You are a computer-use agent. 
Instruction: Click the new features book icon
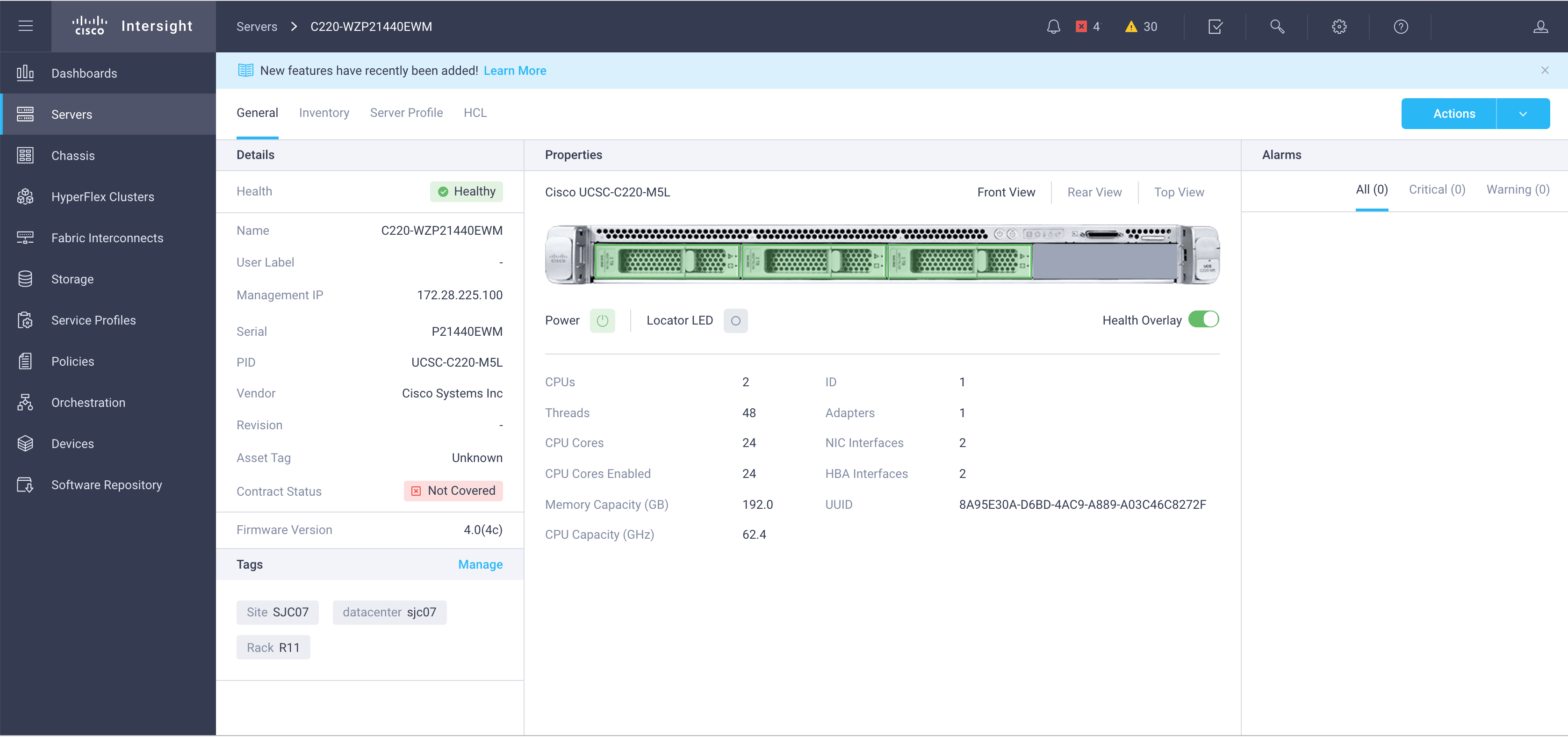[x=245, y=71]
